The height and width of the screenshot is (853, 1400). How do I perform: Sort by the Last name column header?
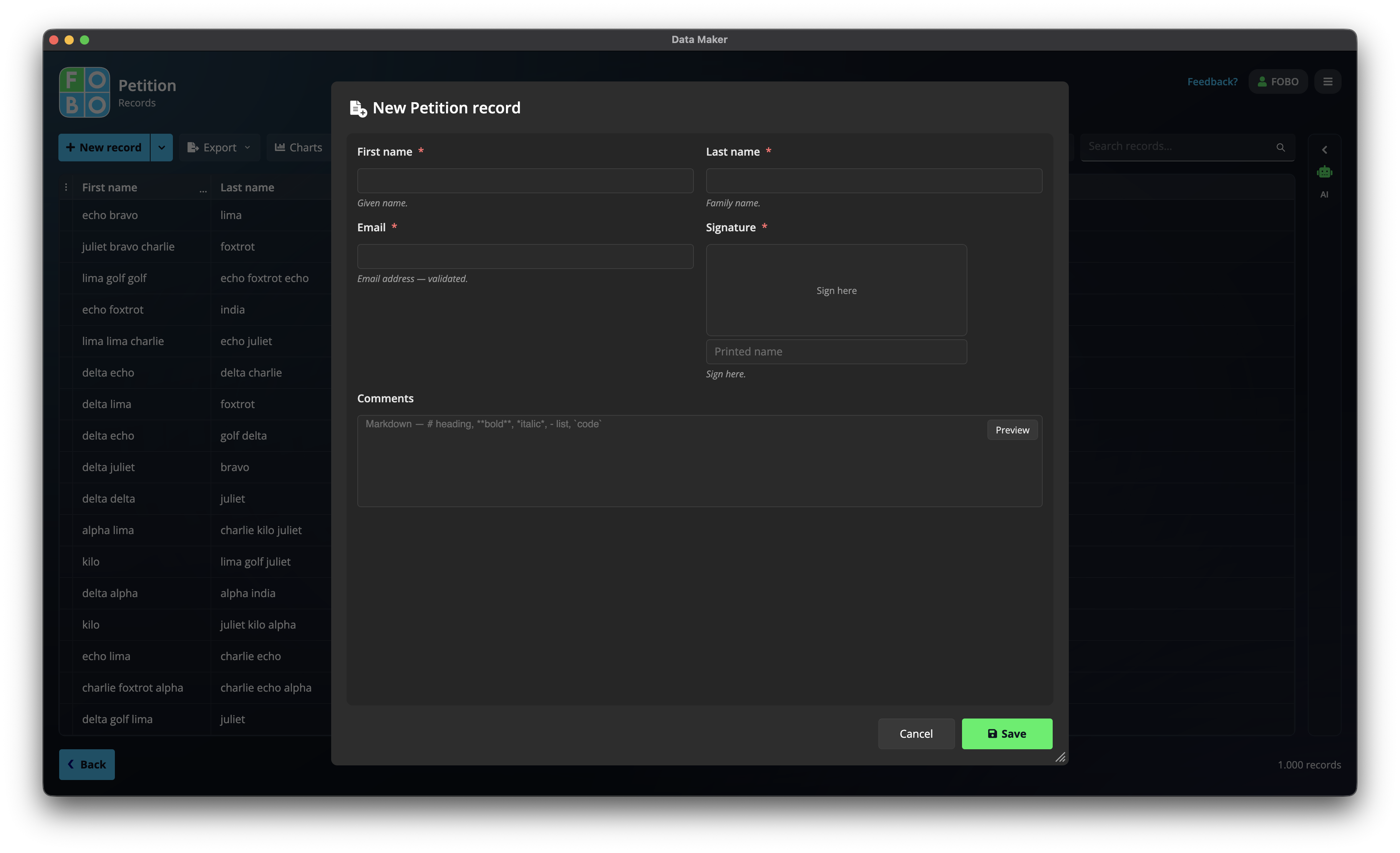click(247, 188)
